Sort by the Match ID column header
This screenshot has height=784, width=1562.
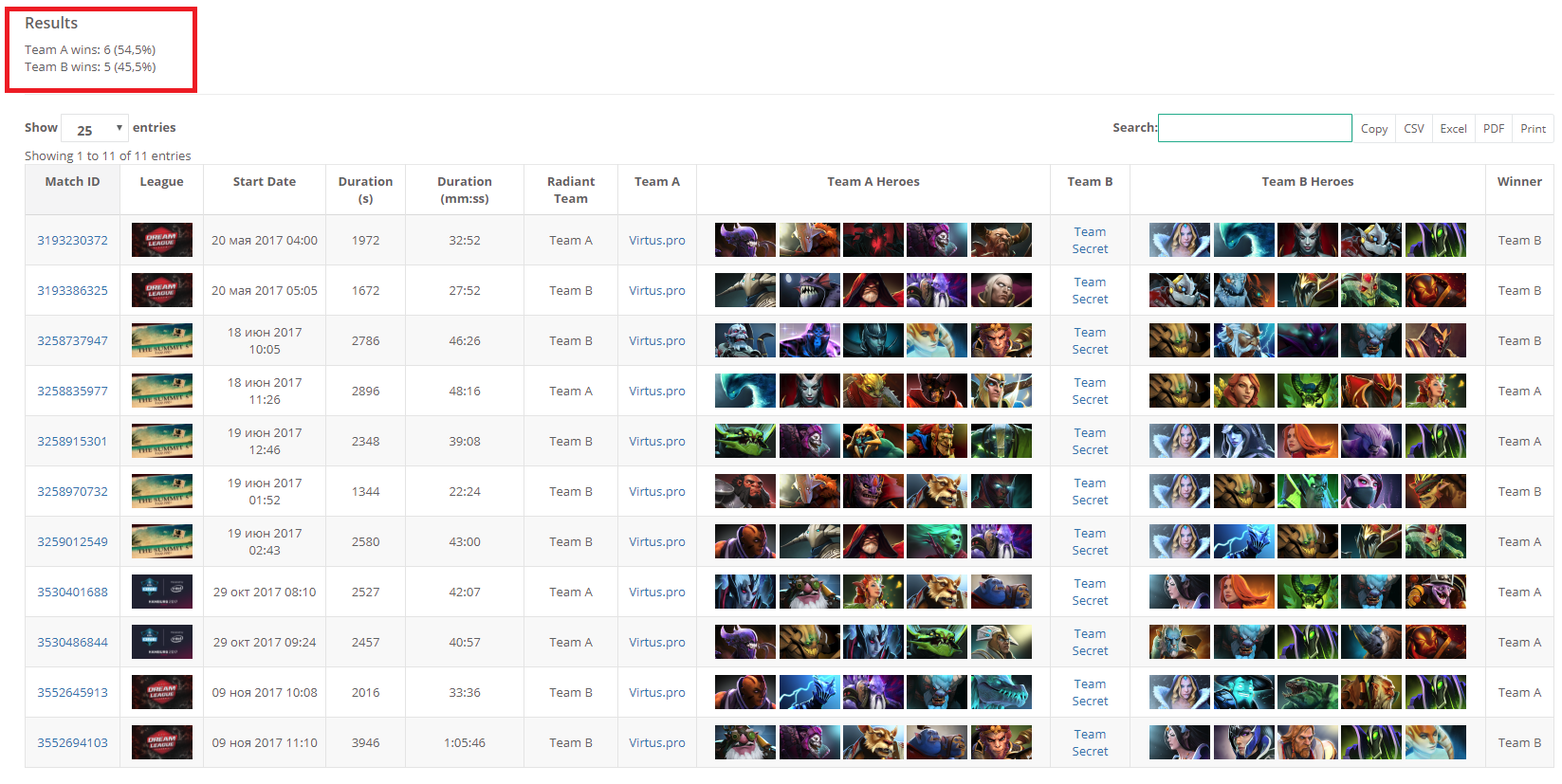tap(72, 190)
